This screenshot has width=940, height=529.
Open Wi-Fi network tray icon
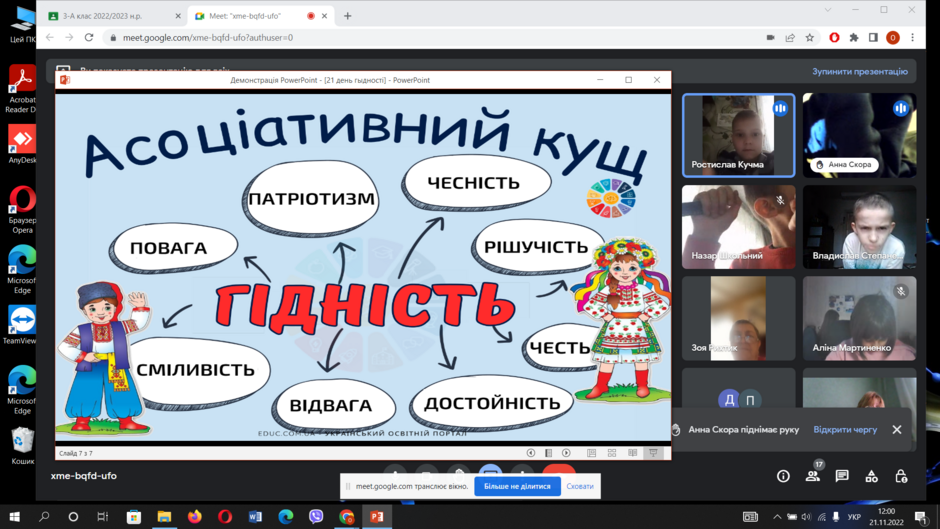pos(821,516)
